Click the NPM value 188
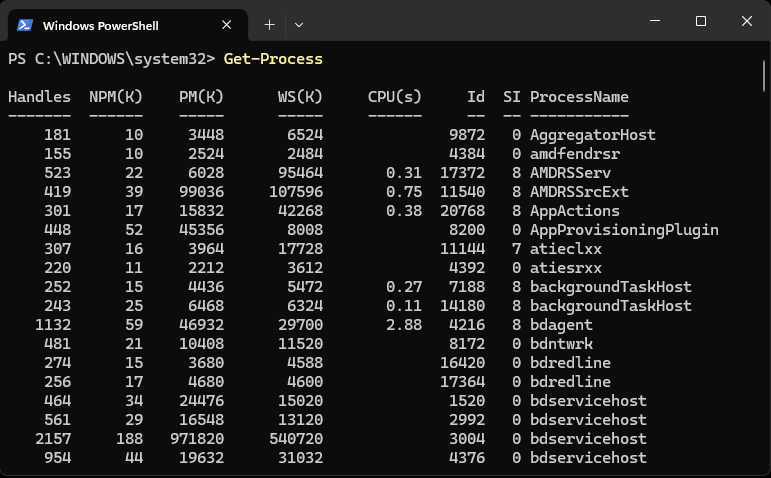Image resolution: width=771 pixels, height=478 pixels. click(x=129, y=439)
